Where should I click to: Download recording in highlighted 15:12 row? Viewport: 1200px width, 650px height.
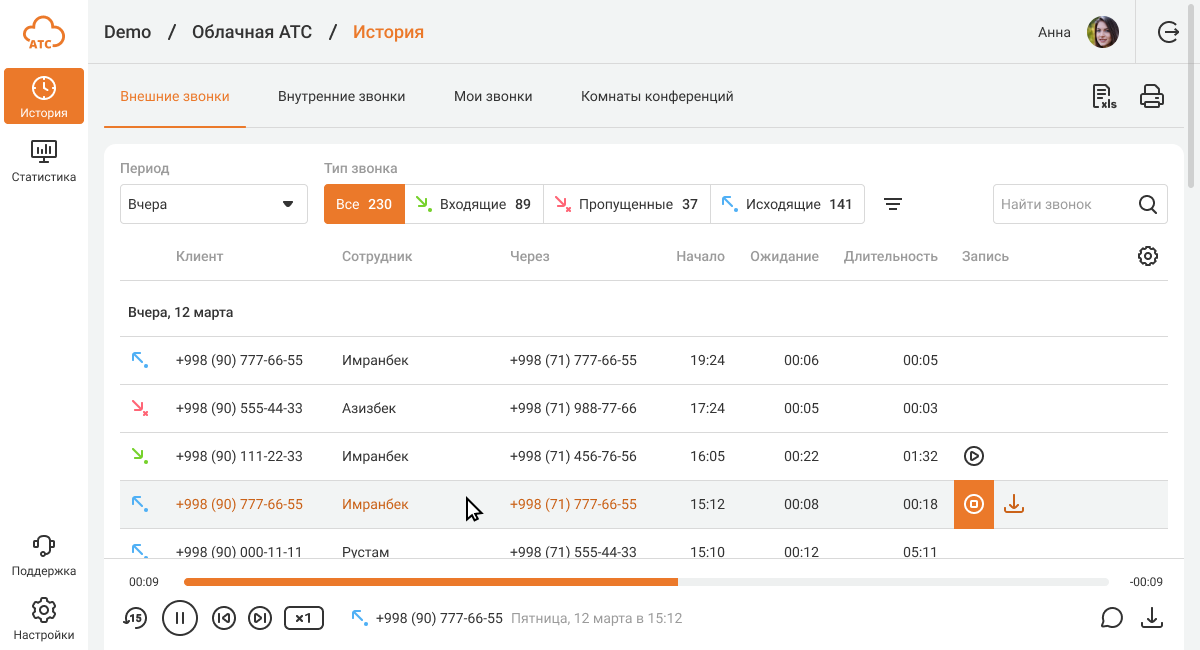point(1014,504)
